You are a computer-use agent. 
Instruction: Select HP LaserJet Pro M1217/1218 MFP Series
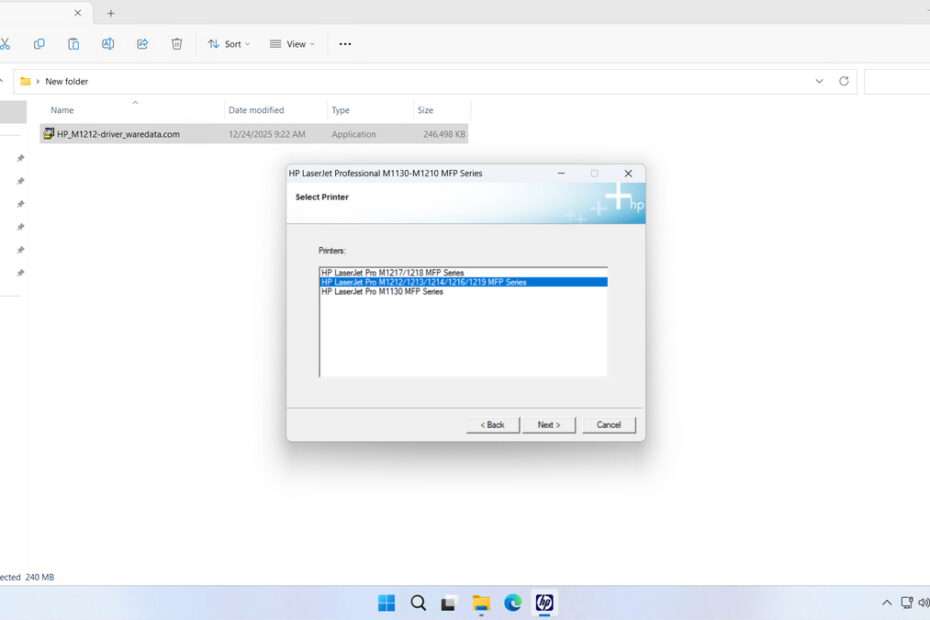(392, 272)
